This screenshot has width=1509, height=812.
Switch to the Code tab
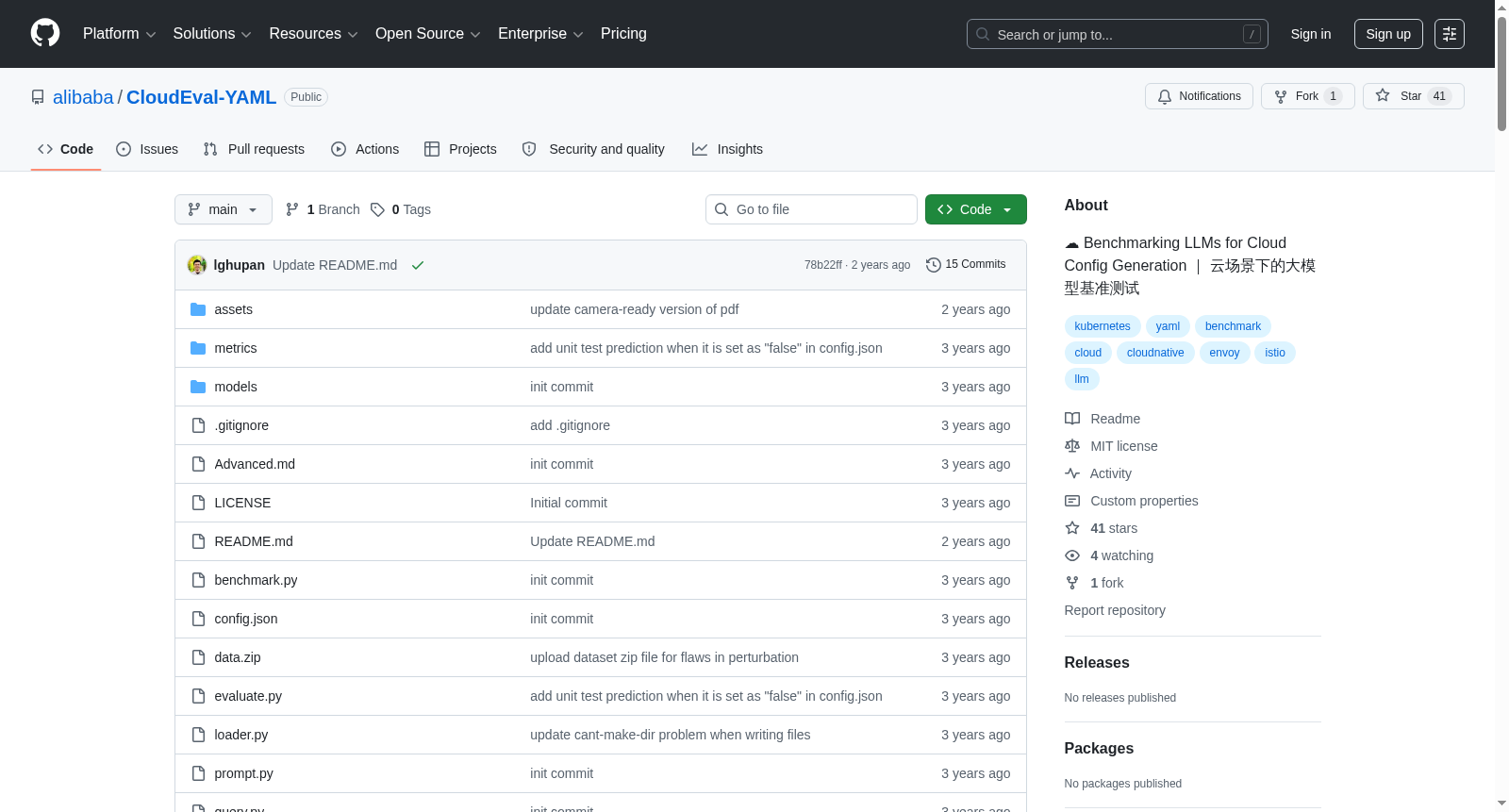pyautogui.click(x=66, y=149)
